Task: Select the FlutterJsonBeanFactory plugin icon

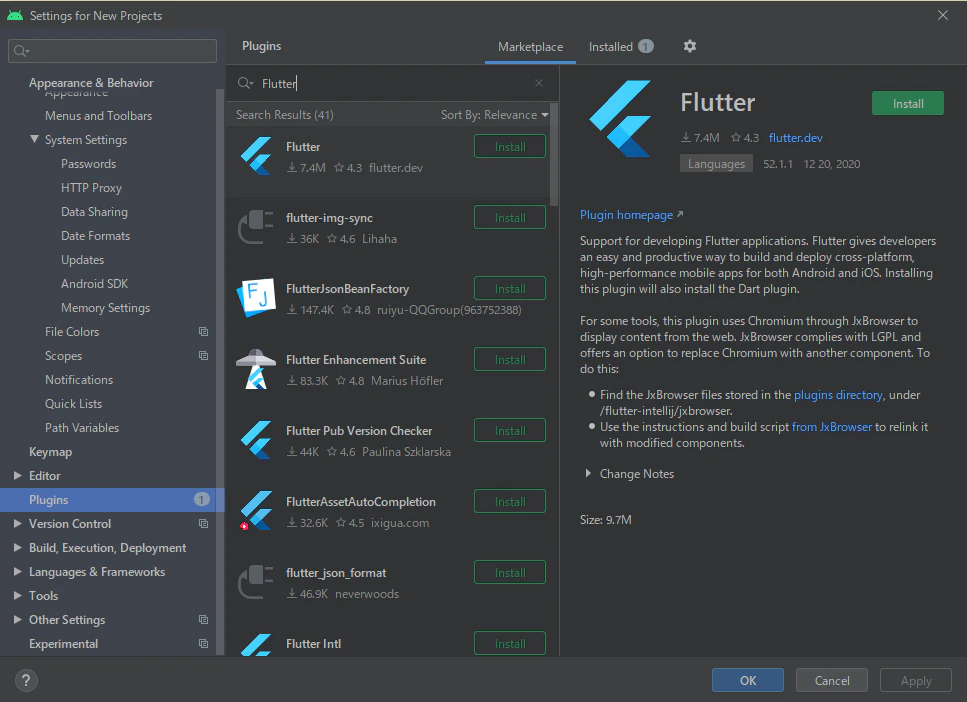Action: coord(256,297)
